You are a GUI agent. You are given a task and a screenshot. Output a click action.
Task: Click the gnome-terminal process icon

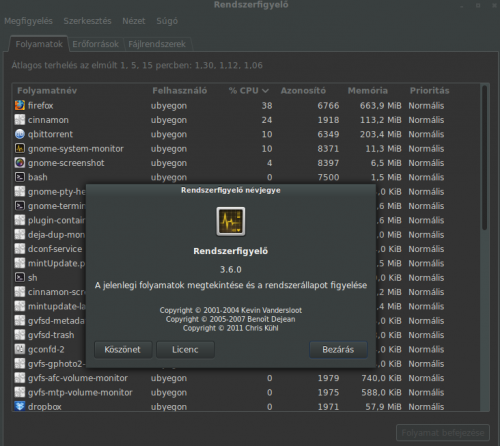[x=20, y=206]
